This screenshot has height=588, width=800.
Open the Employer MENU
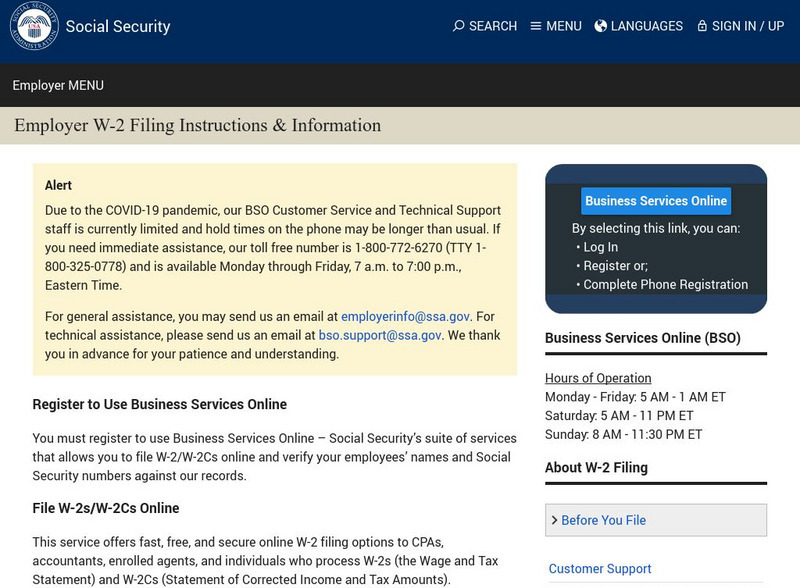point(57,86)
